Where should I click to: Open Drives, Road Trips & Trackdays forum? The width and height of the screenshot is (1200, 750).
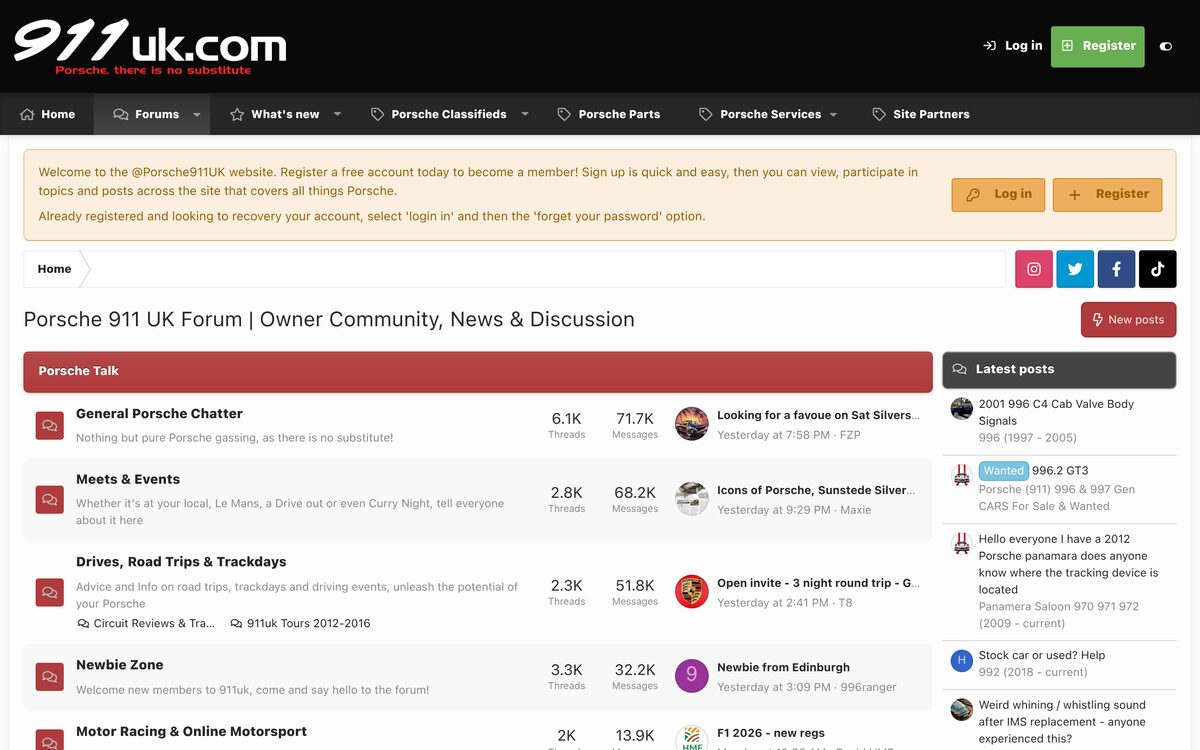tap(181, 562)
